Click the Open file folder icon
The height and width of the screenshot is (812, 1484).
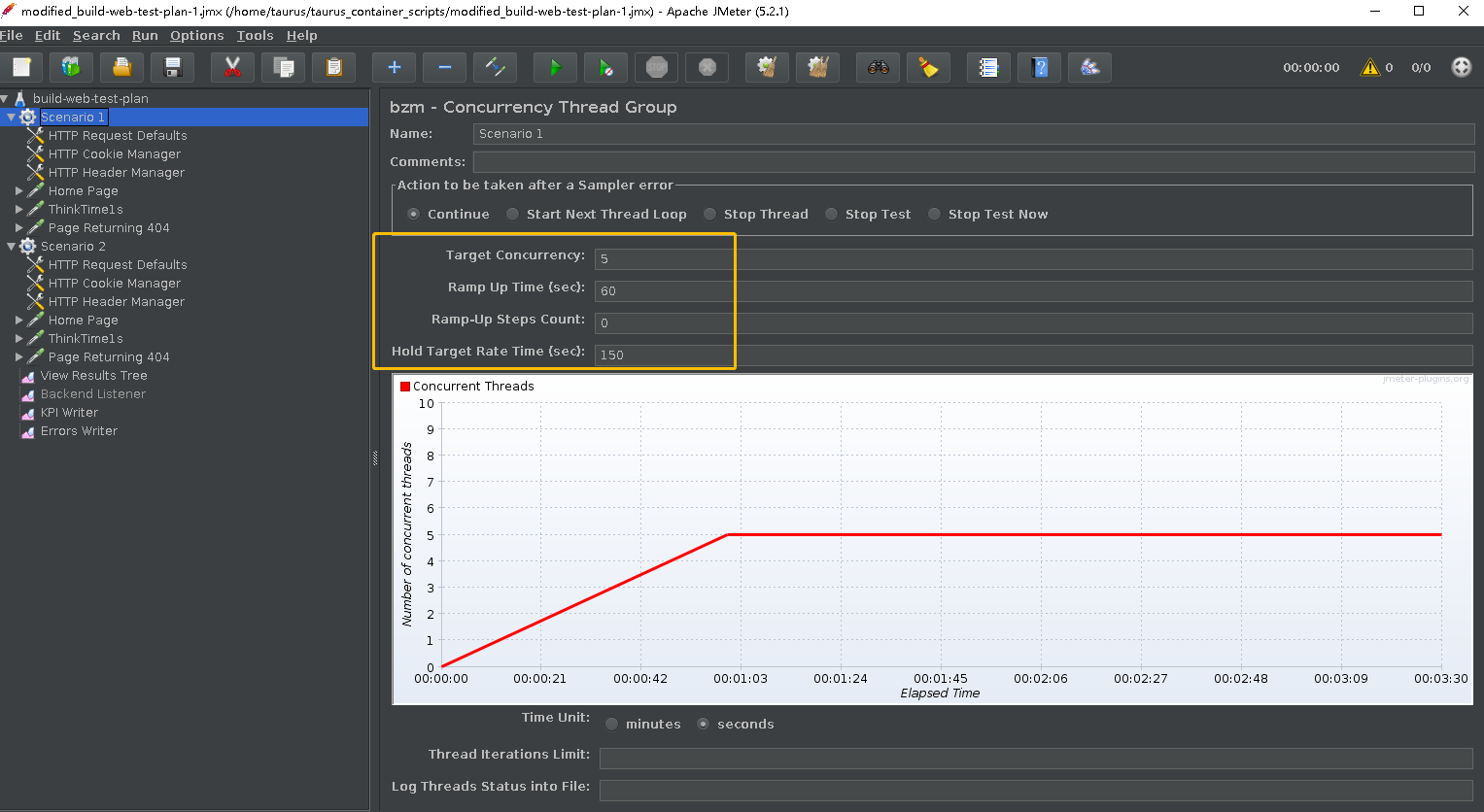click(x=122, y=67)
